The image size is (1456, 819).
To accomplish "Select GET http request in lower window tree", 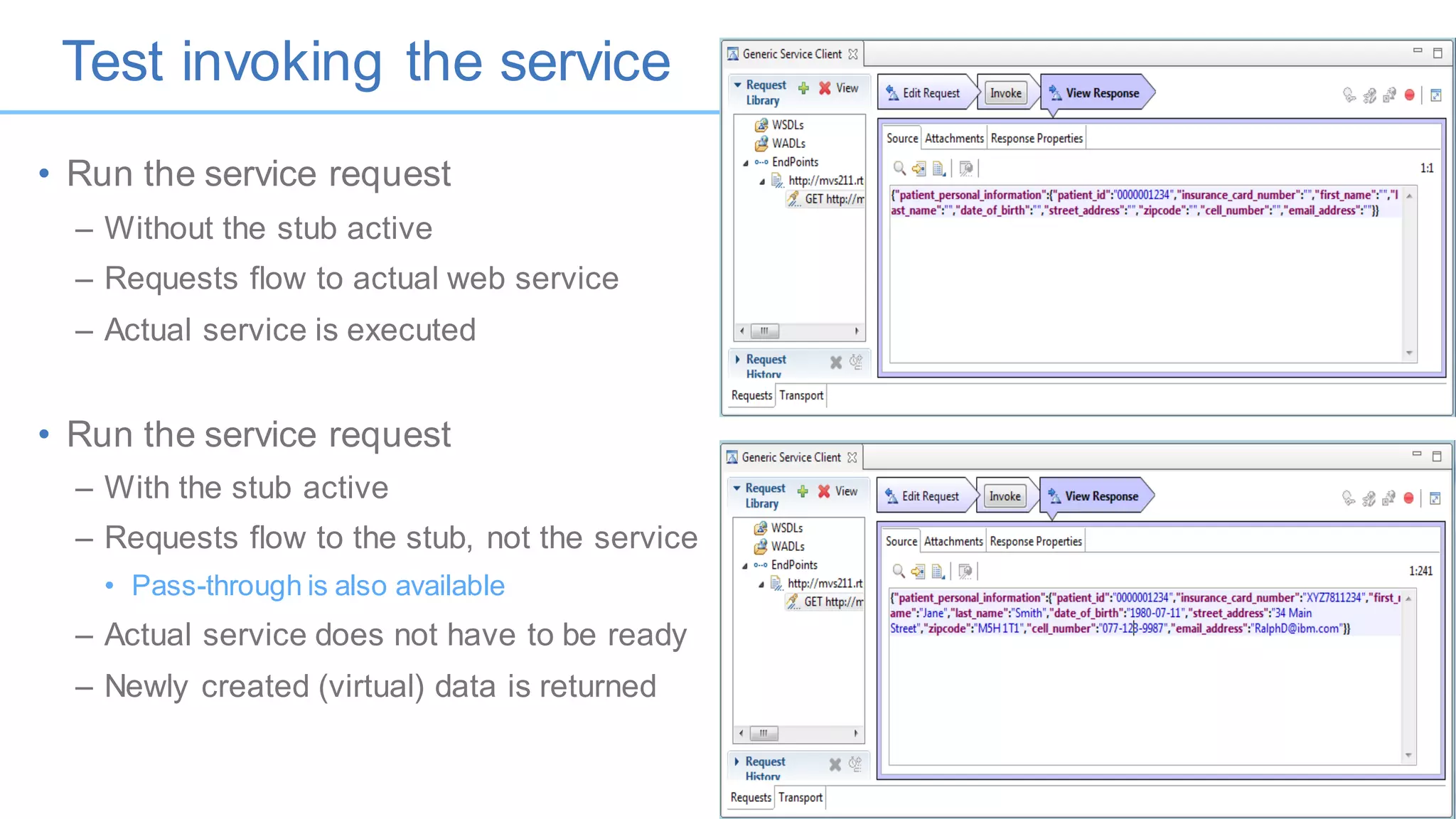I will (825, 602).
